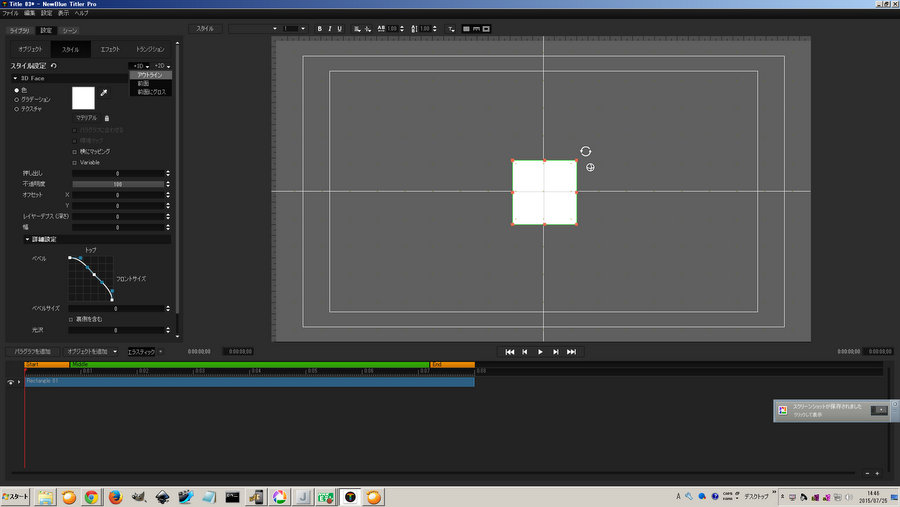This screenshot has height=507, width=900.
Task: Collapse the 3D Face section
Action: (15, 78)
